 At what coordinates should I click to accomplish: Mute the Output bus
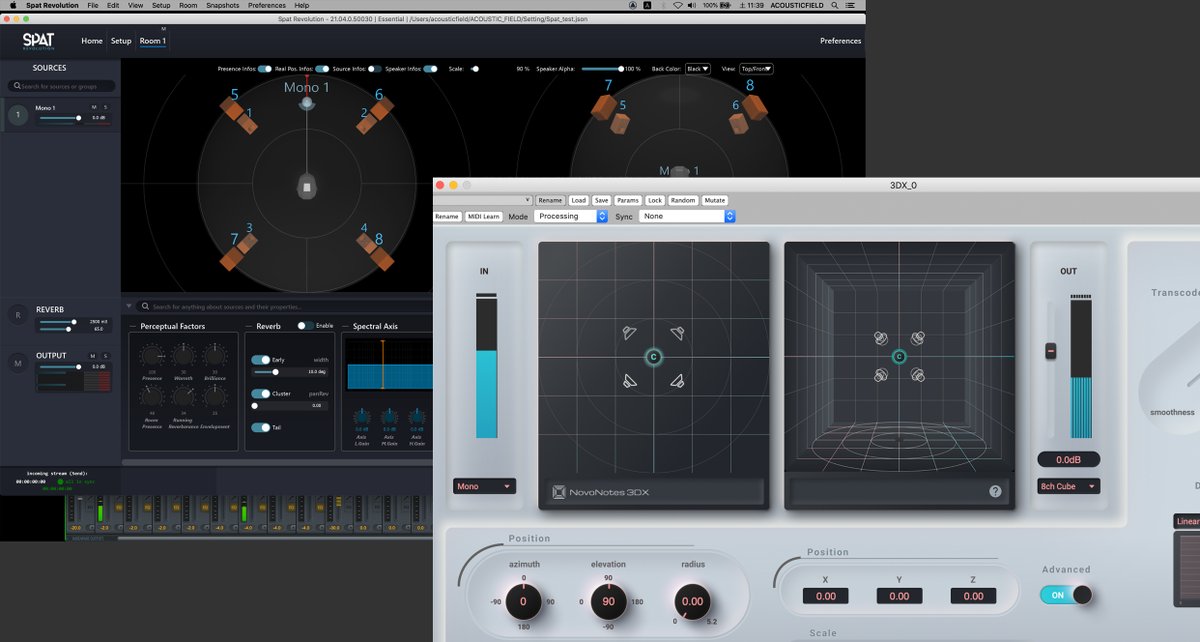click(94, 356)
